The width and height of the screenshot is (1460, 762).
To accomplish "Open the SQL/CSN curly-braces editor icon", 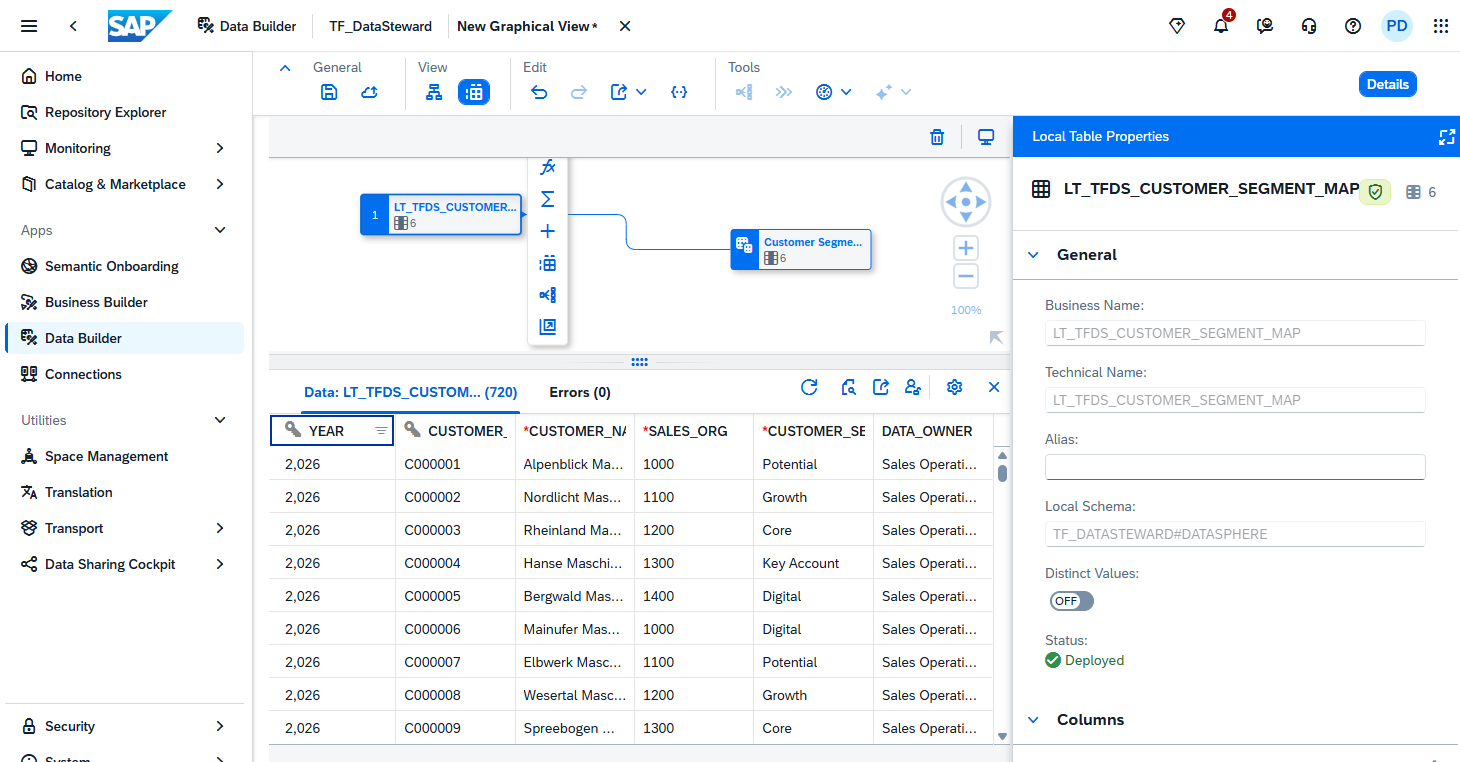I will tap(679, 92).
